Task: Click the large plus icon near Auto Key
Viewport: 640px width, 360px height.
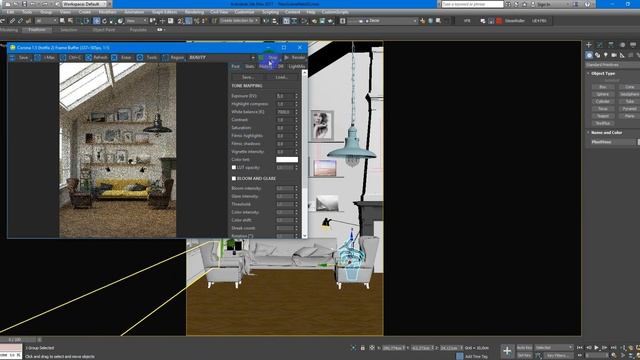Action: tap(507, 351)
